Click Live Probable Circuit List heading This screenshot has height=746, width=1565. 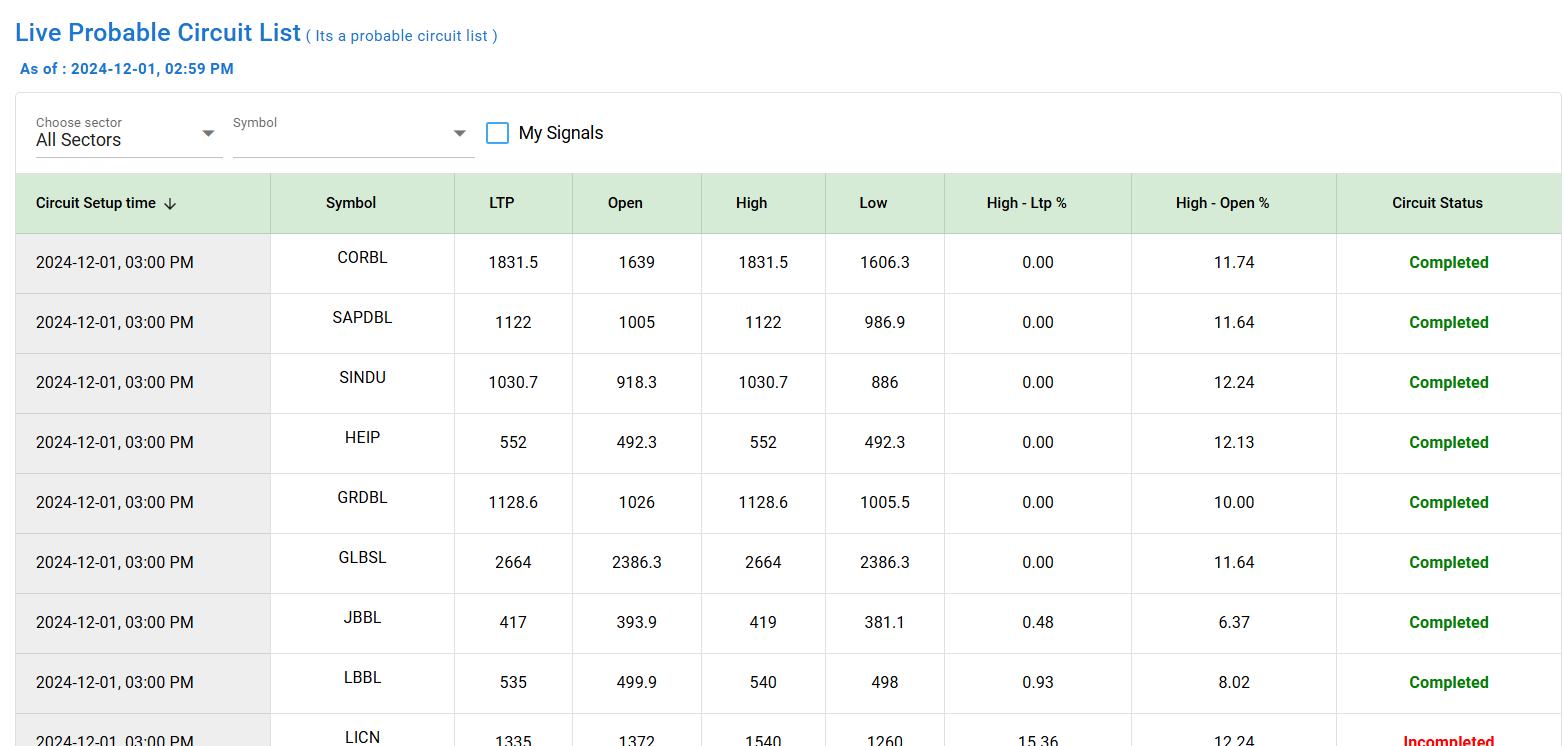[158, 32]
